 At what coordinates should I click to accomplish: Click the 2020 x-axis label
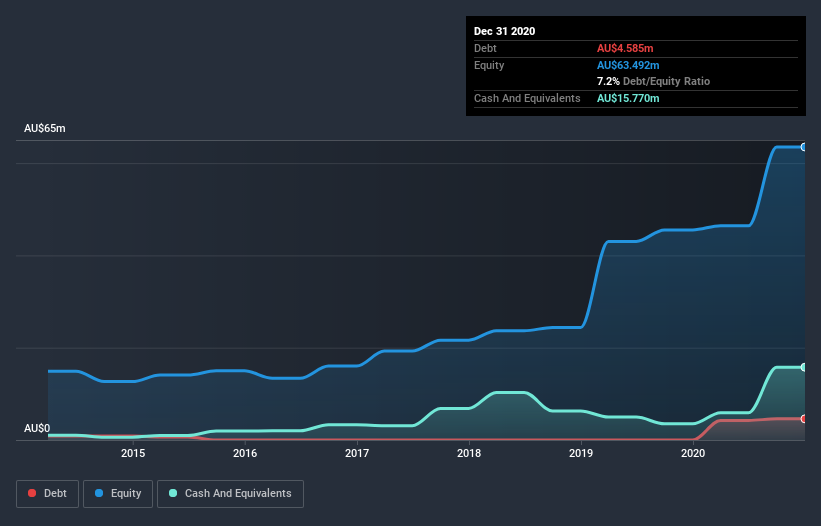coord(693,453)
